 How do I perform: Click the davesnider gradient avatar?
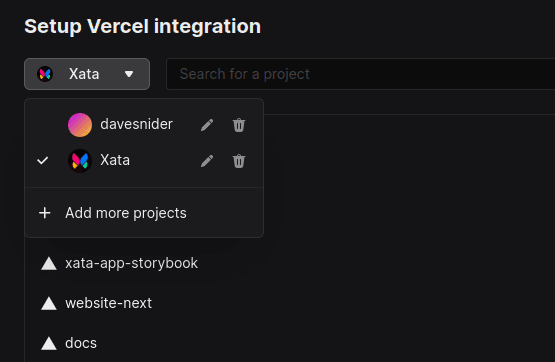pyautogui.click(x=80, y=125)
